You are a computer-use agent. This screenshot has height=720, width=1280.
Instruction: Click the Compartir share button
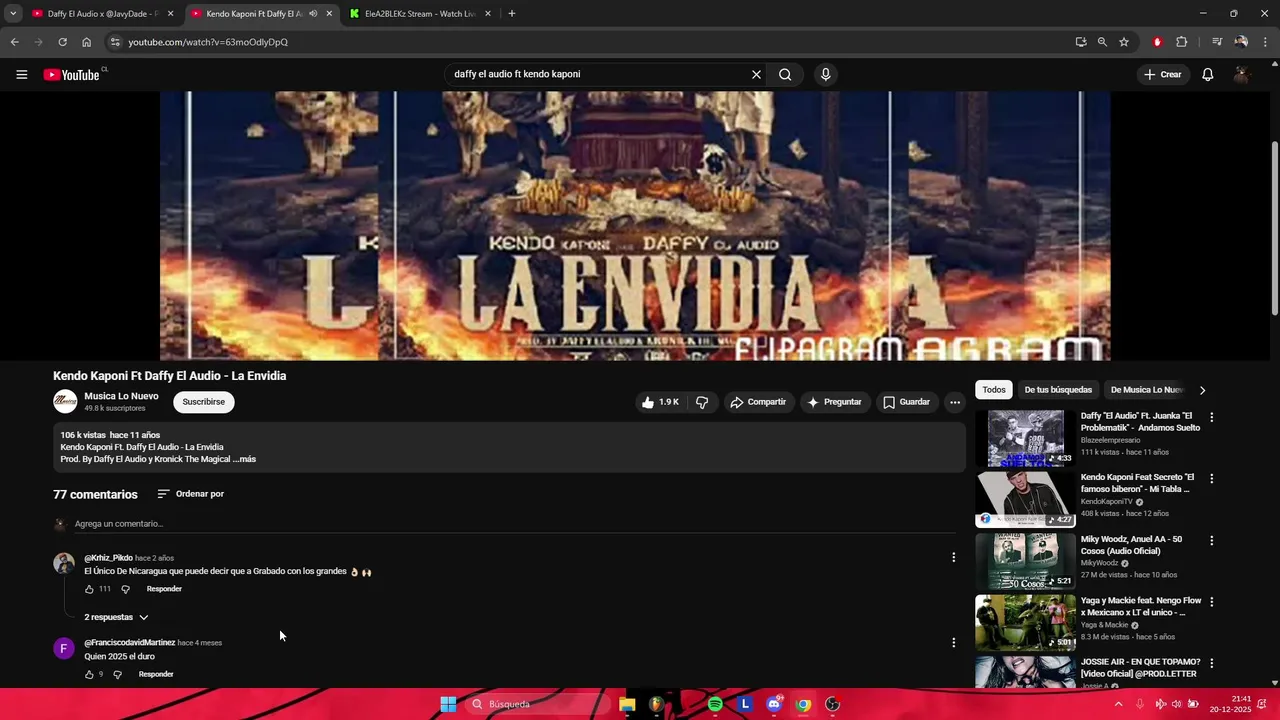(x=758, y=402)
